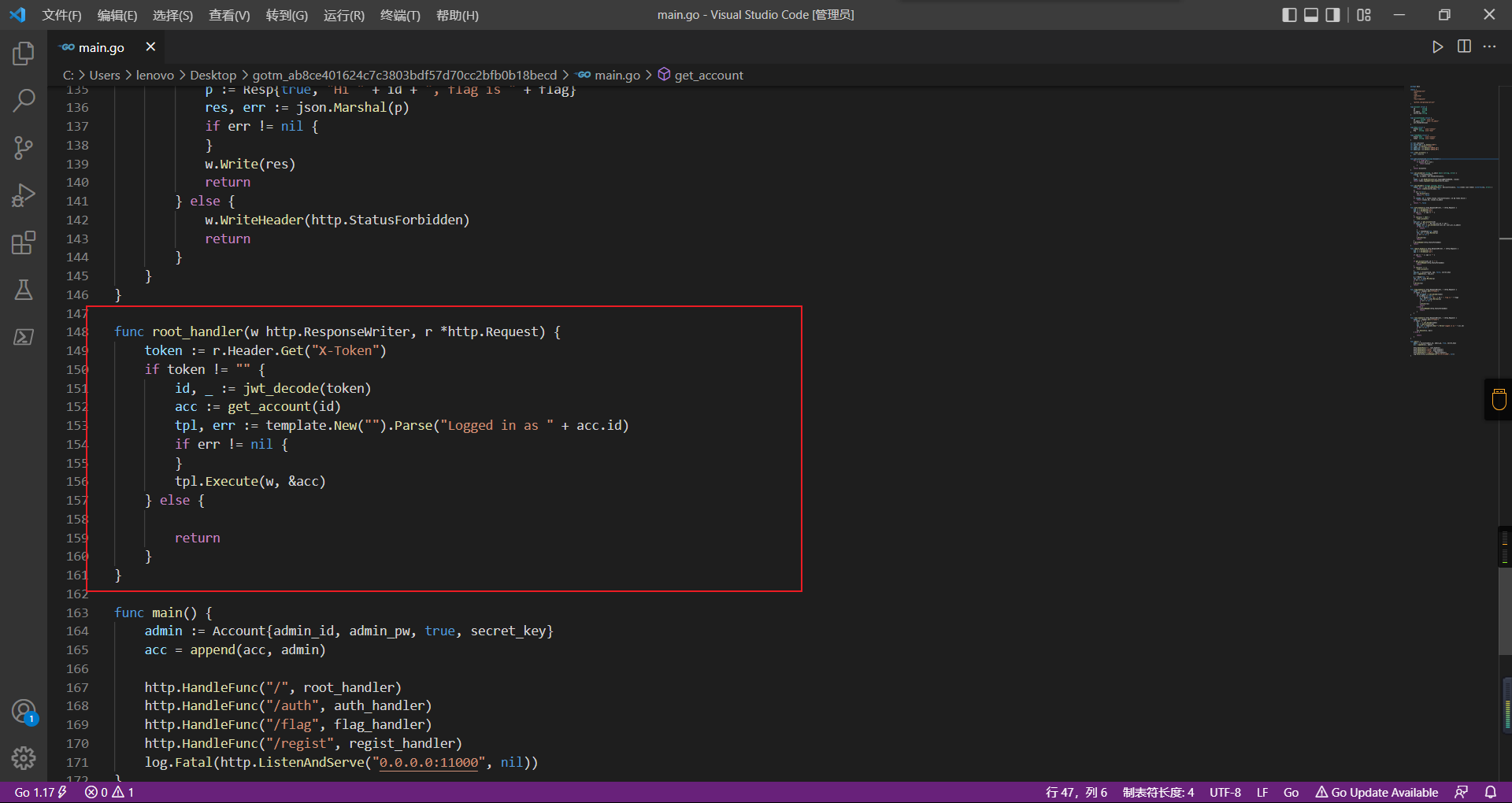1512x803 pixels.
Task: Open the Testing flask view
Action: click(24, 290)
